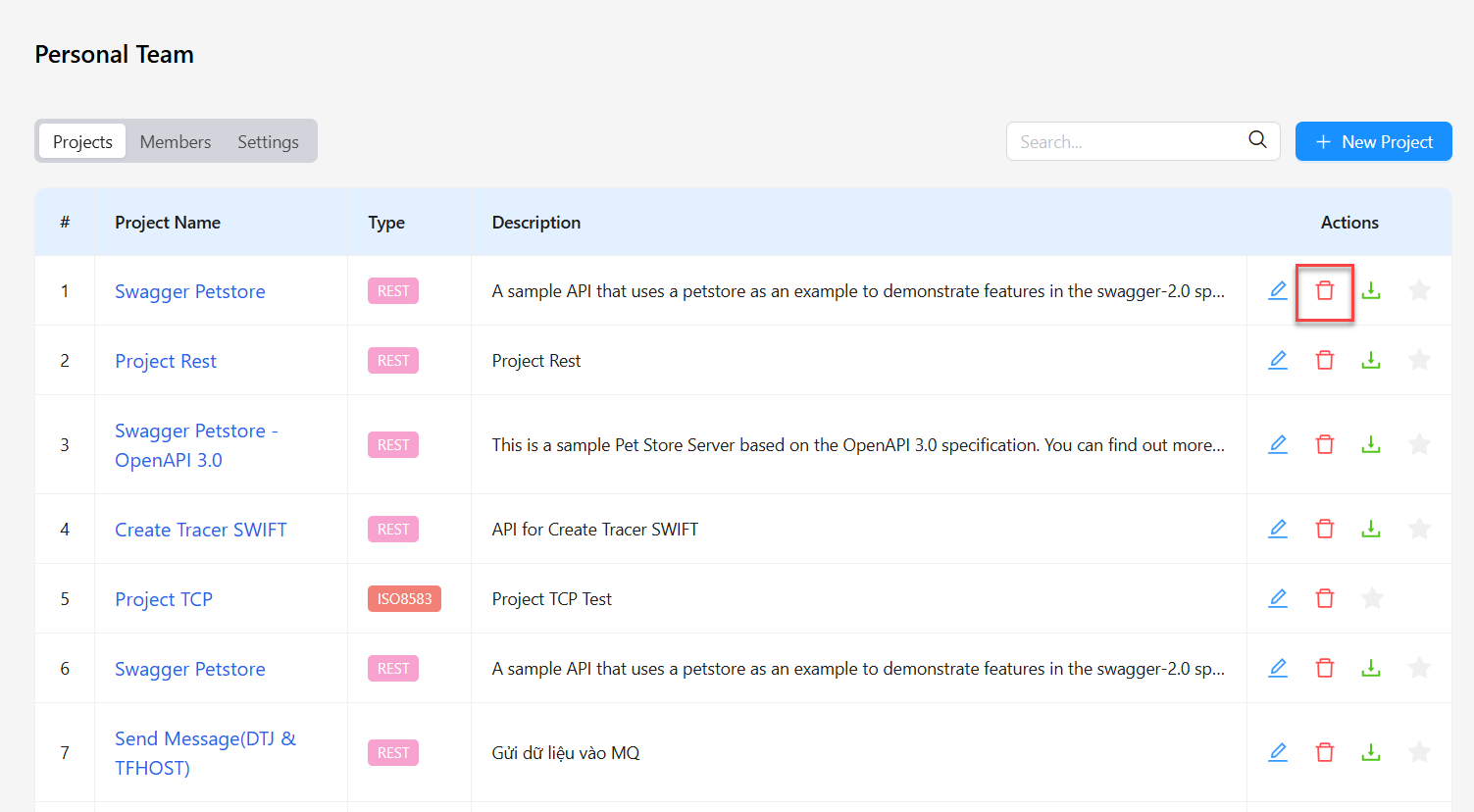Image resolution: width=1474 pixels, height=812 pixels.
Task: Delete the Swagger Petstore project in row 6
Action: pos(1325,668)
